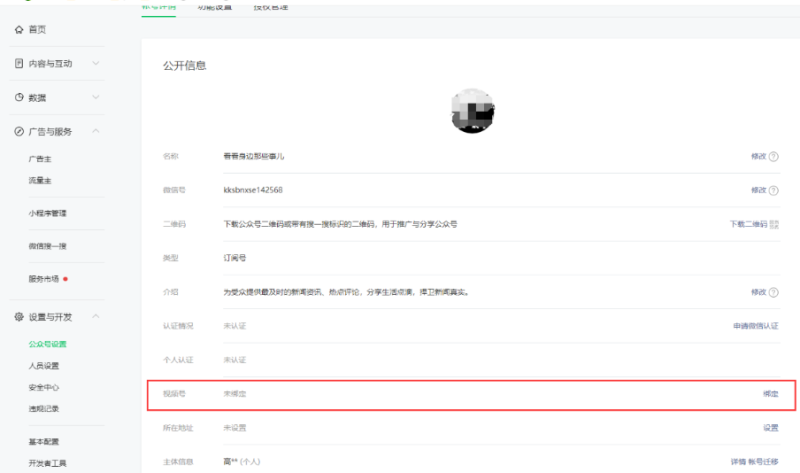The image size is (800, 473).
Task: Open 服务市场 in the sidebar
Action: (44, 279)
